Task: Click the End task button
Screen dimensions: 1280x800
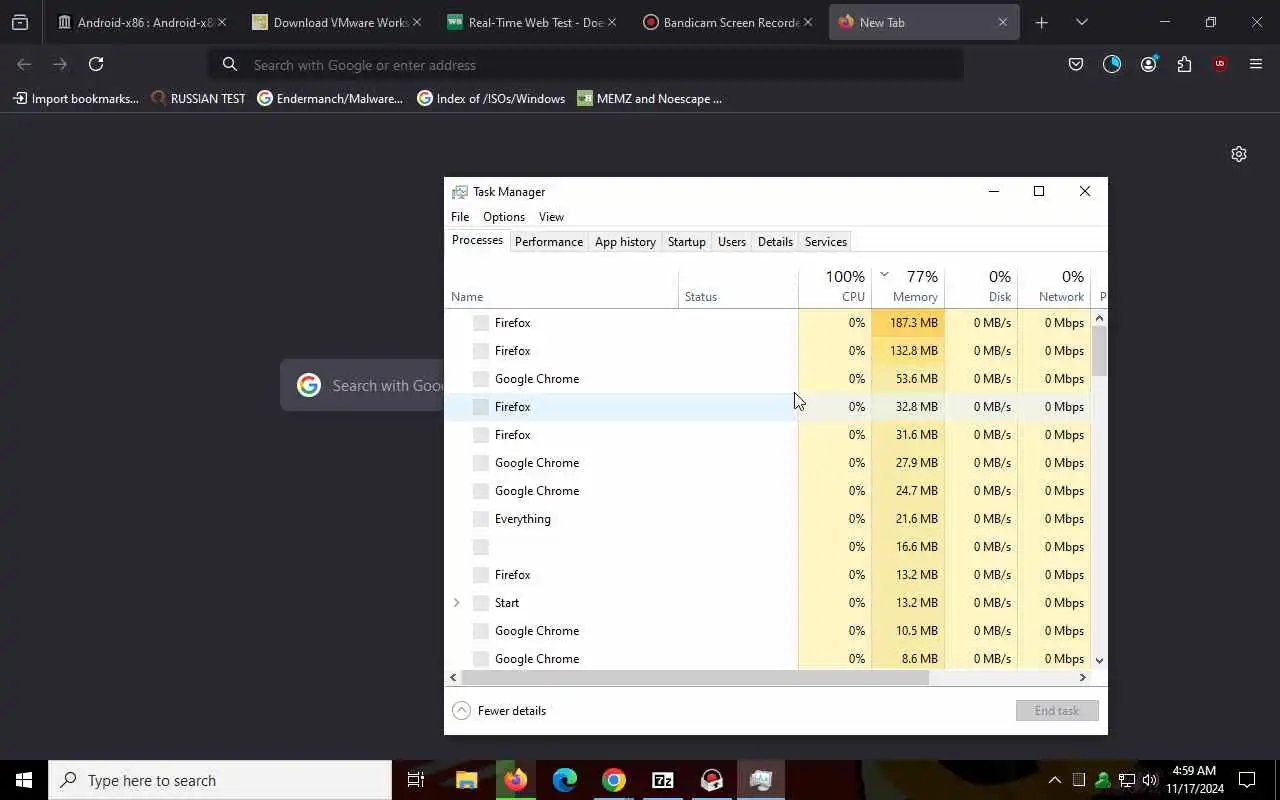Action: pos(1057,711)
